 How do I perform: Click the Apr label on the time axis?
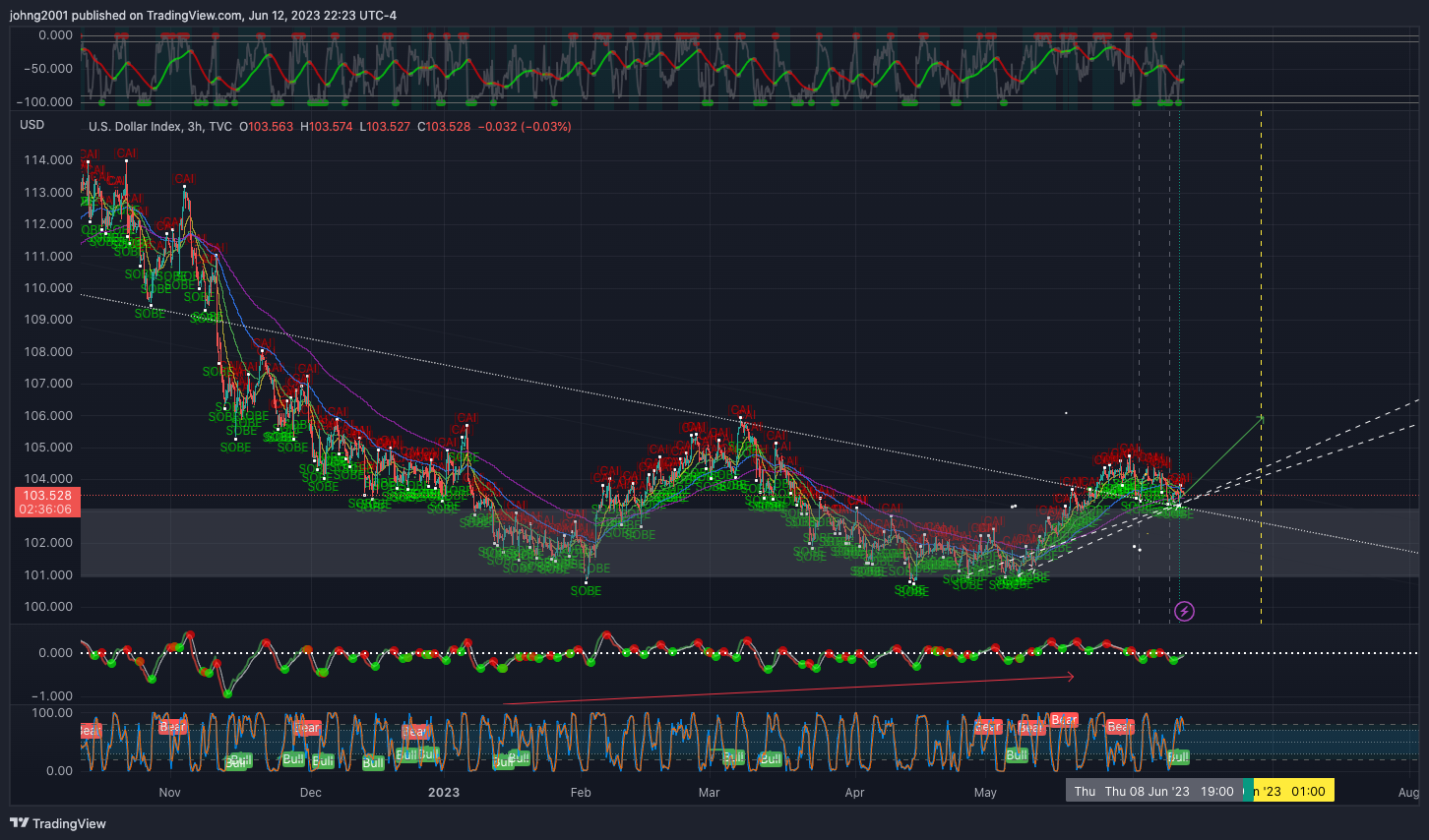(854, 793)
